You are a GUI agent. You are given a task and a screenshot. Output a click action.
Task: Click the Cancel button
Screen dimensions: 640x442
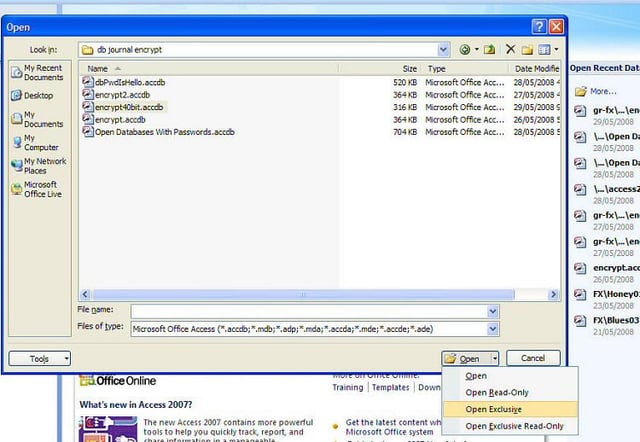[x=533, y=358]
